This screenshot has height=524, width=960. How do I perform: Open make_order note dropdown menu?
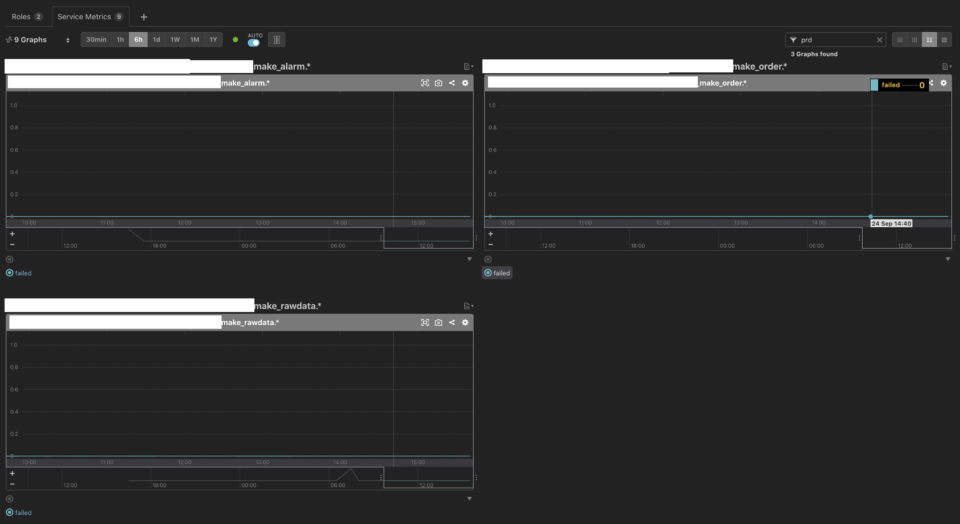pos(946,67)
